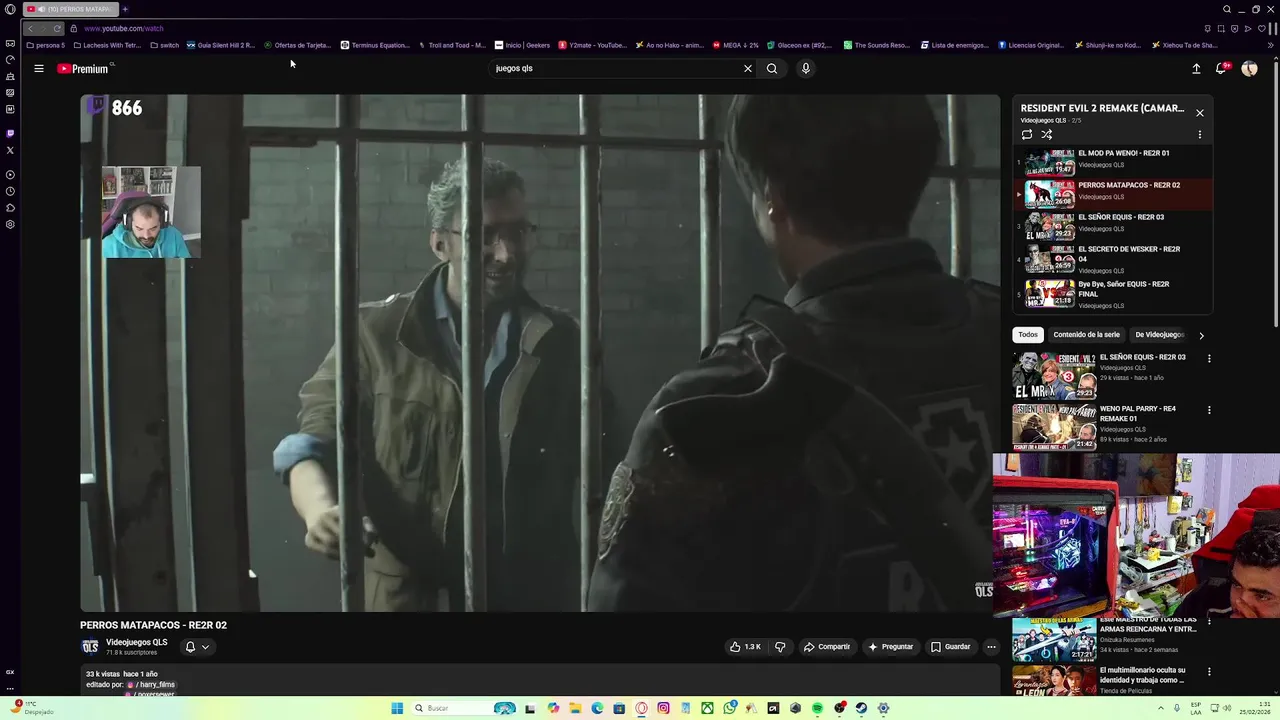Switch to the PERROS MATAPACOS browser tab
Viewport: 1280px width, 720px height.
pyautogui.click(x=70, y=9)
